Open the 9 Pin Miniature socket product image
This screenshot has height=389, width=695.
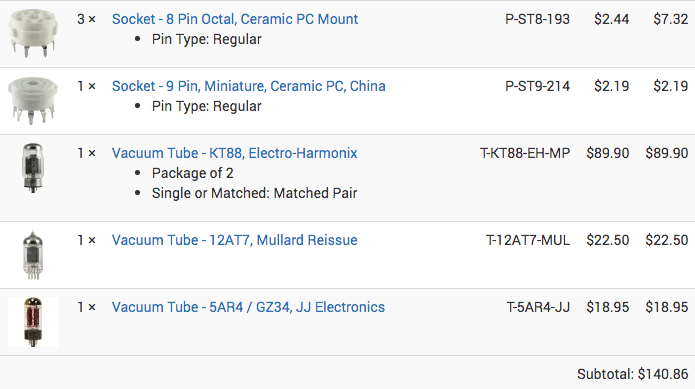tap(33, 101)
